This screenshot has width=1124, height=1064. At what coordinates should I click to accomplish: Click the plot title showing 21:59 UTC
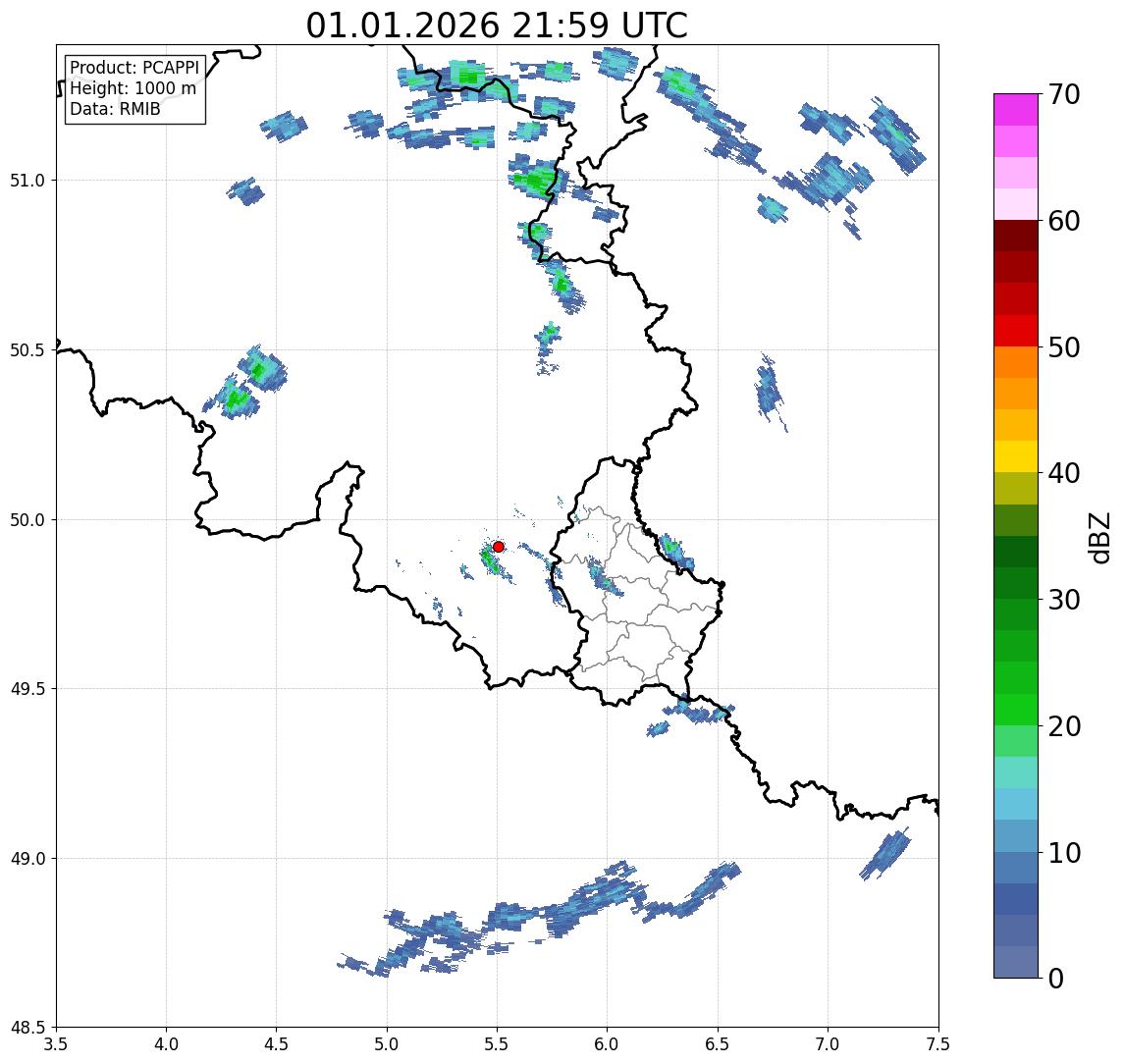click(x=497, y=26)
